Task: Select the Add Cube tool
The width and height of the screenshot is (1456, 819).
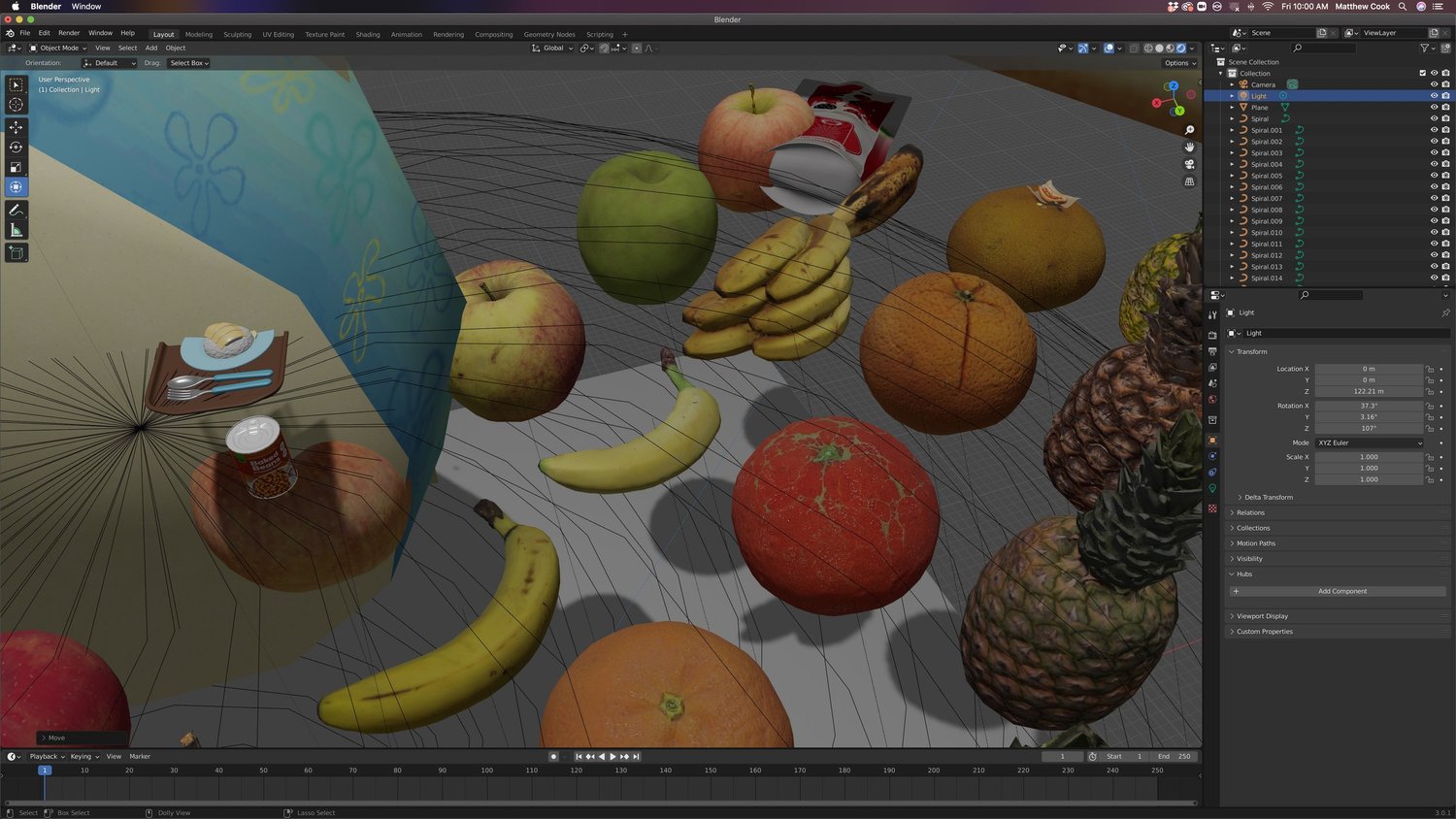Action: [17, 252]
